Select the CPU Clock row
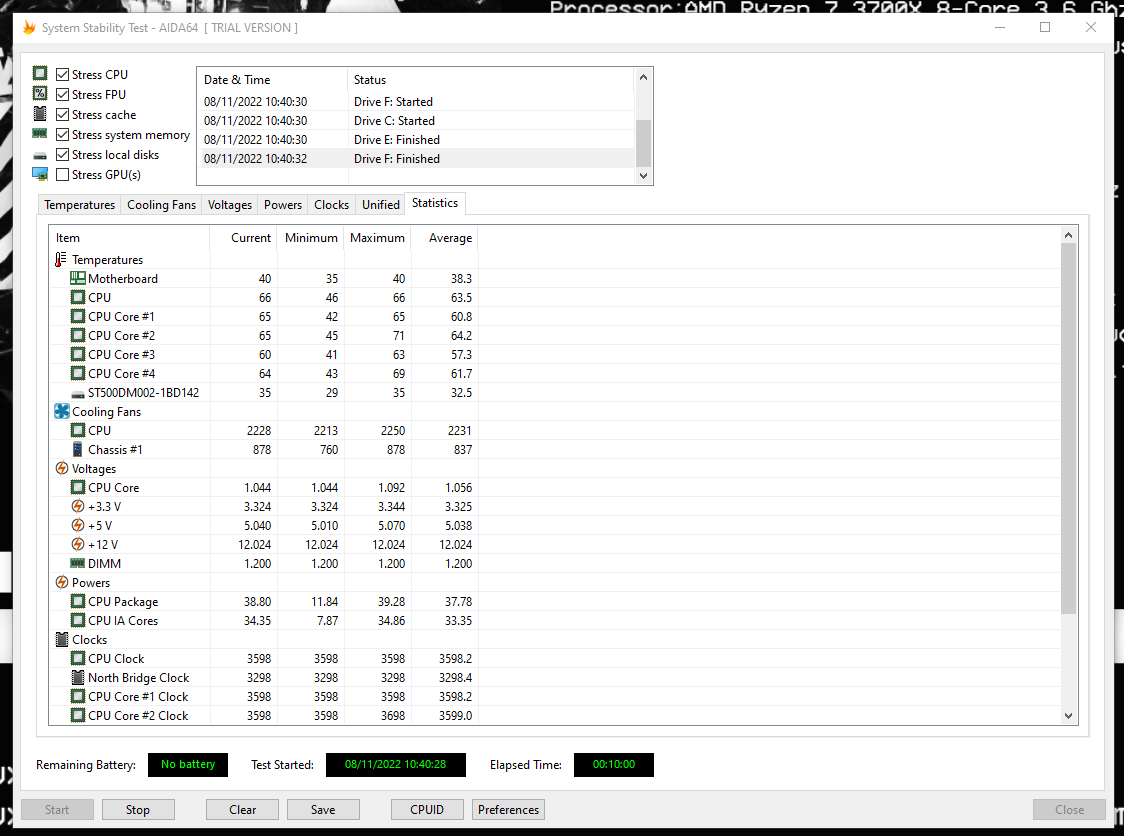Viewport: 1124px width, 836px height. coord(554,658)
